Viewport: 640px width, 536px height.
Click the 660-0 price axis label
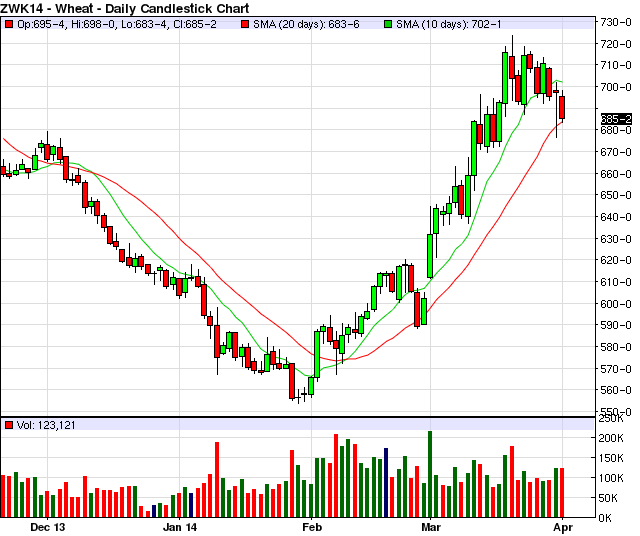pos(616,174)
